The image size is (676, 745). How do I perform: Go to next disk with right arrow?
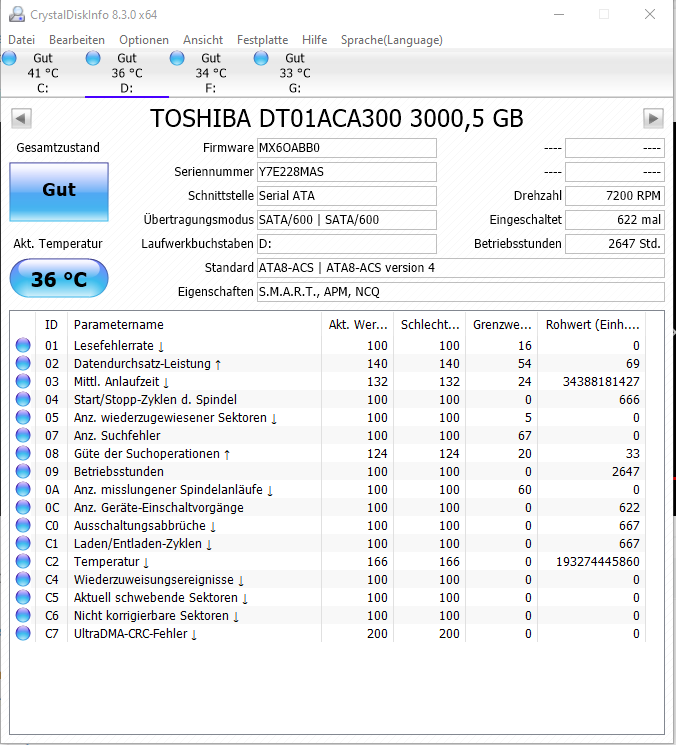[x=653, y=118]
